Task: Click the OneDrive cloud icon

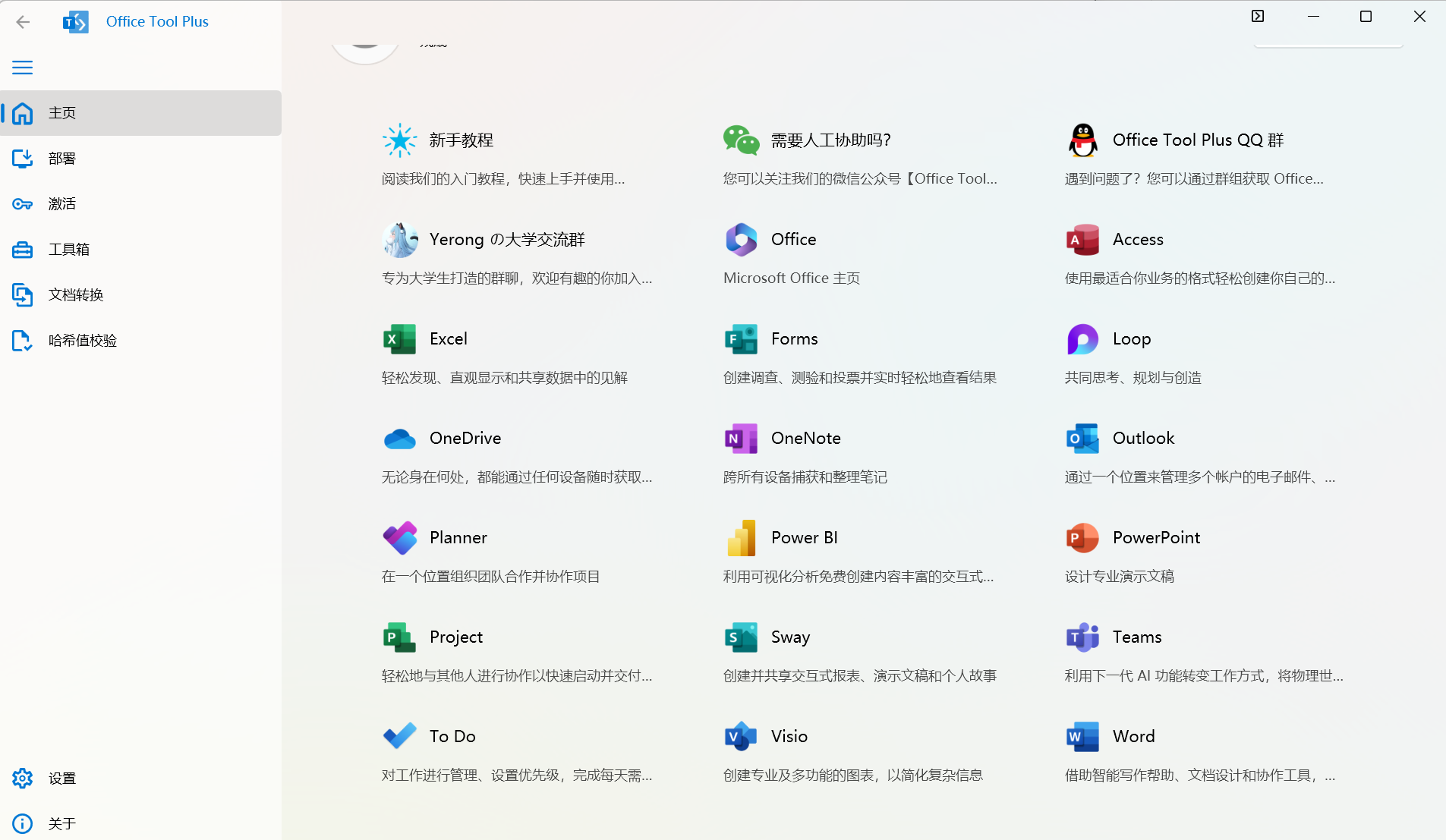Action: pos(400,439)
